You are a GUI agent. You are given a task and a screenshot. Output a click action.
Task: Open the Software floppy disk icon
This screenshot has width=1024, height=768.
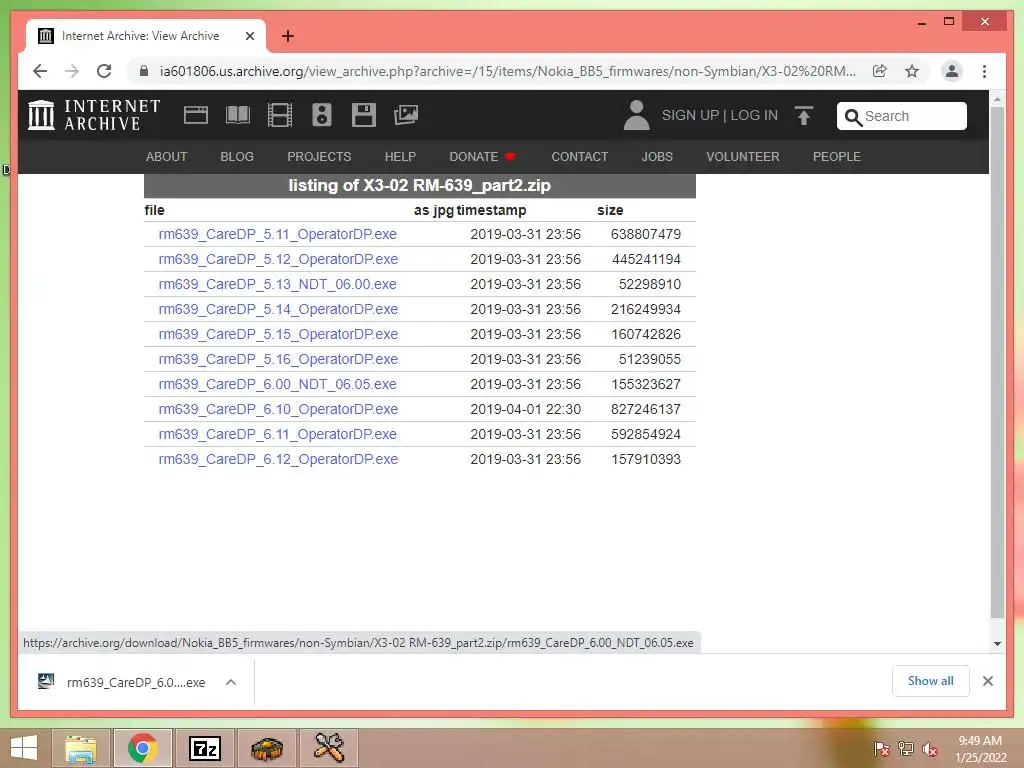click(364, 115)
